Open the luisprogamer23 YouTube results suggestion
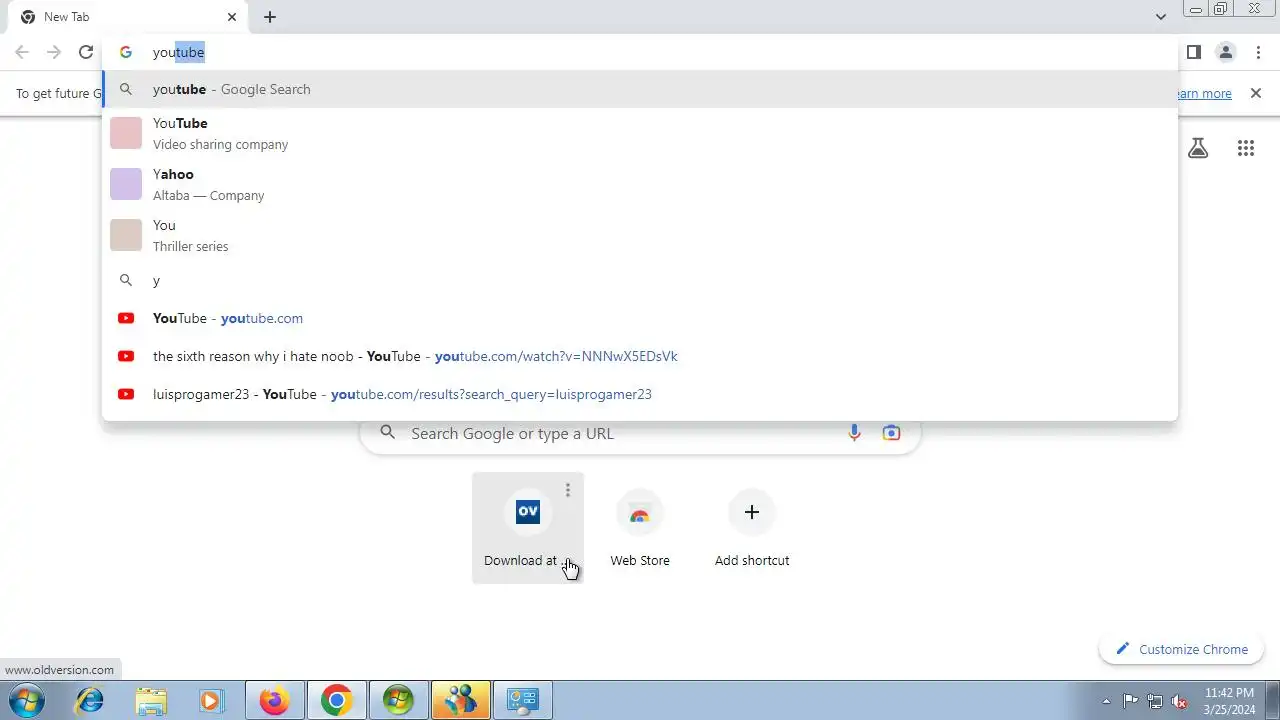Viewport: 1280px width, 720px height. [x=640, y=394]
